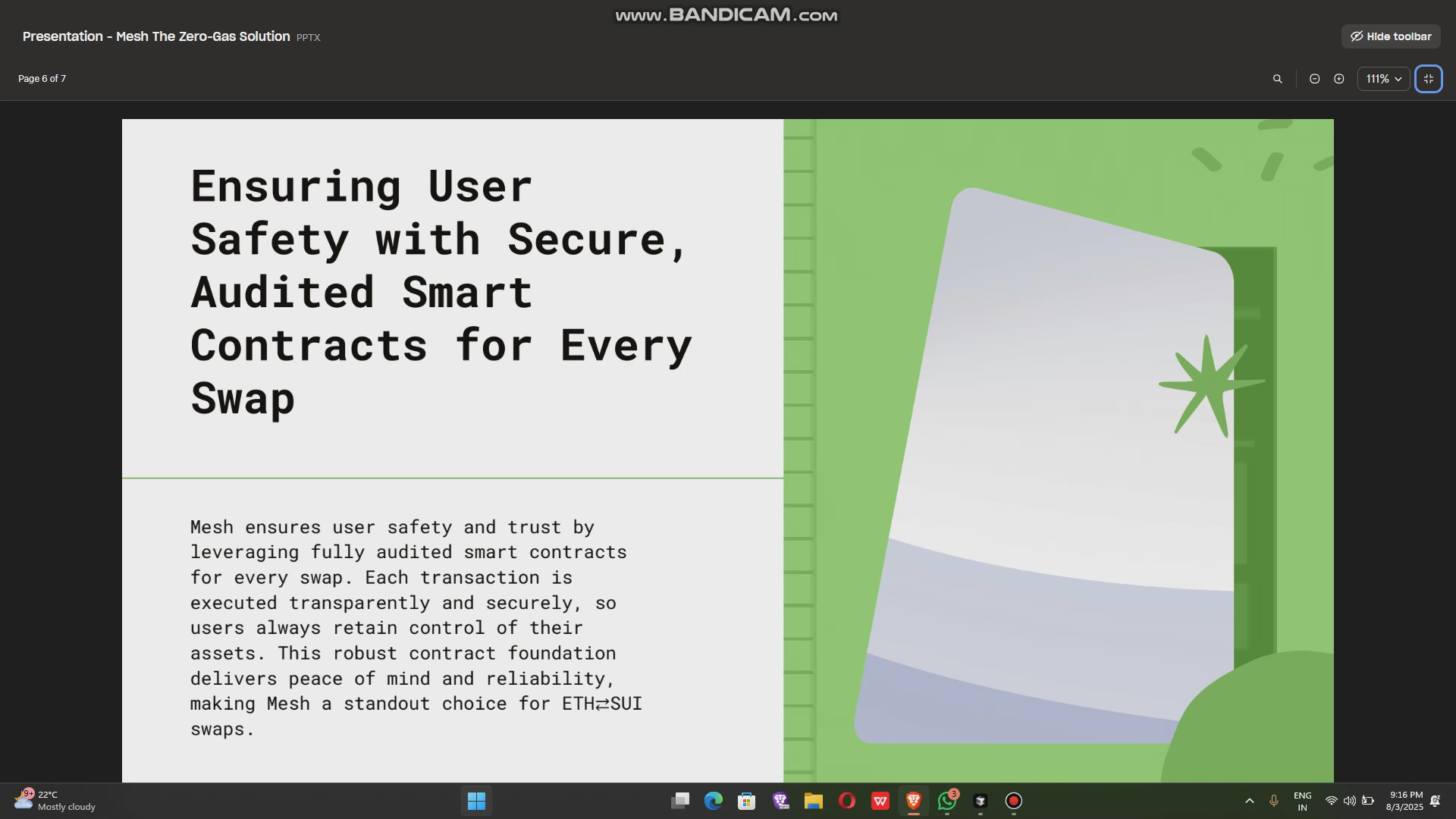Open the search magnifier in the viewer toolbar
The width and height of the screenshot is (1456, 819).
tap(1277, 79)
